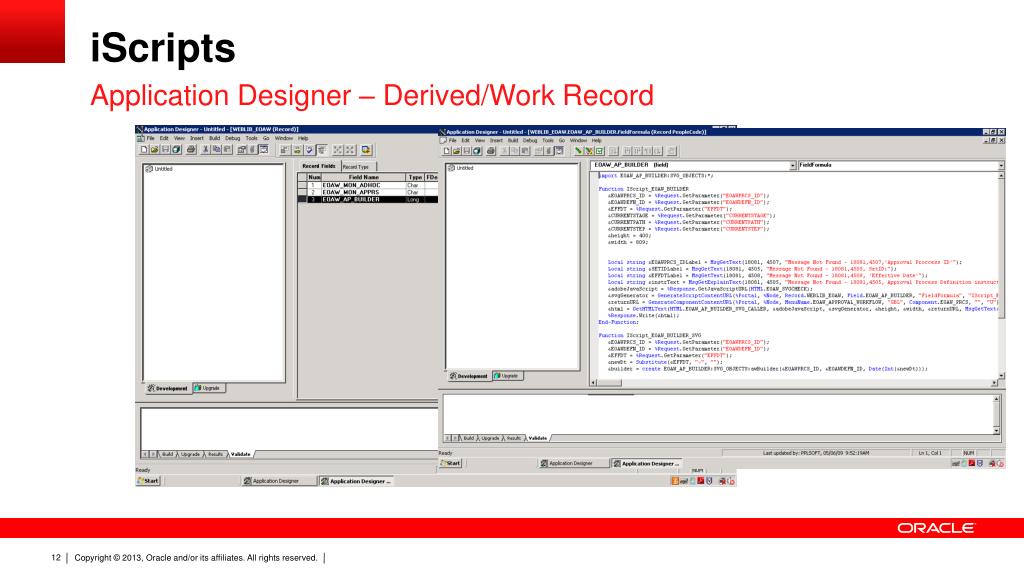This screenshot has height=576, width=1024.
Task: Click Save All icon in PeopleCode window toolbar
Action: coord(477,151)
